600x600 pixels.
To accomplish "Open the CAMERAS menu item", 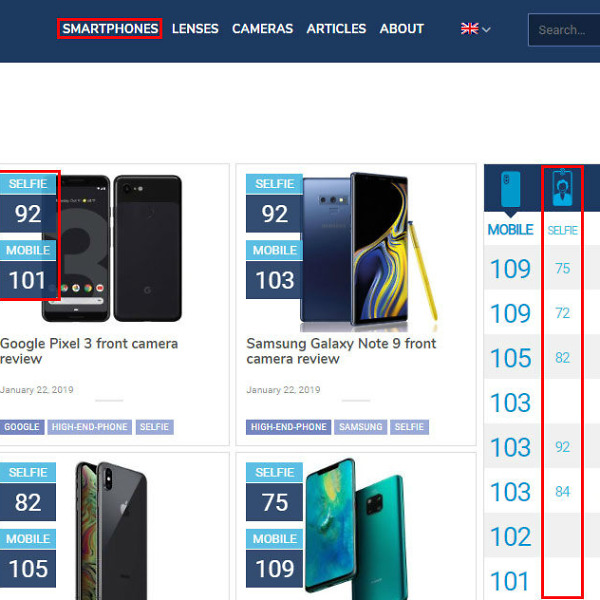I will click(262, 29).
